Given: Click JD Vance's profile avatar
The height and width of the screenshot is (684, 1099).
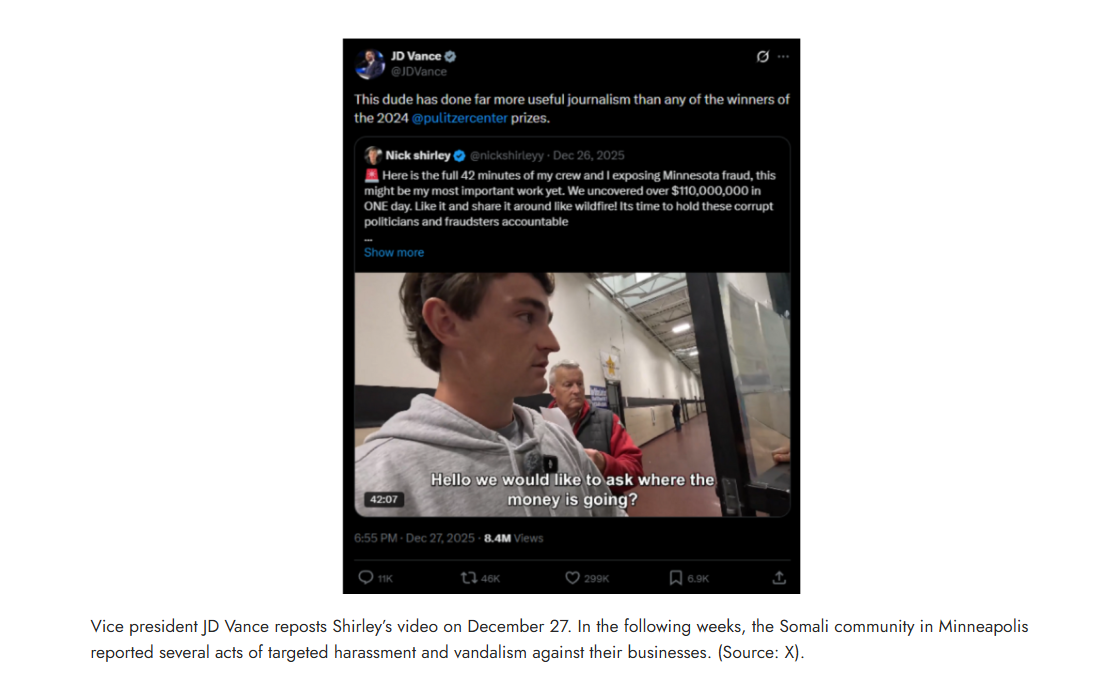Looking at the screenshot, I should [x=369, y=64].
